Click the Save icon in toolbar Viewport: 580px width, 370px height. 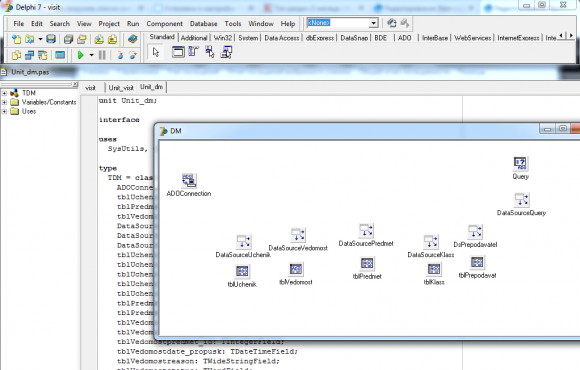coord(51,39)
